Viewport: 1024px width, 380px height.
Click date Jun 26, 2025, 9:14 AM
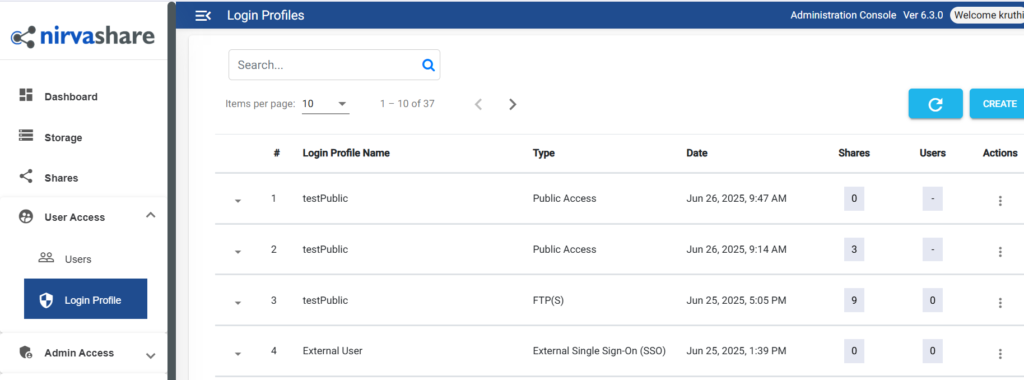(737, 249)
